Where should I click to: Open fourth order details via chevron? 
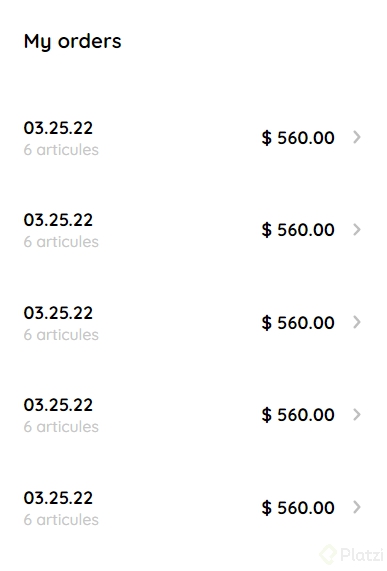coord(357,414)
